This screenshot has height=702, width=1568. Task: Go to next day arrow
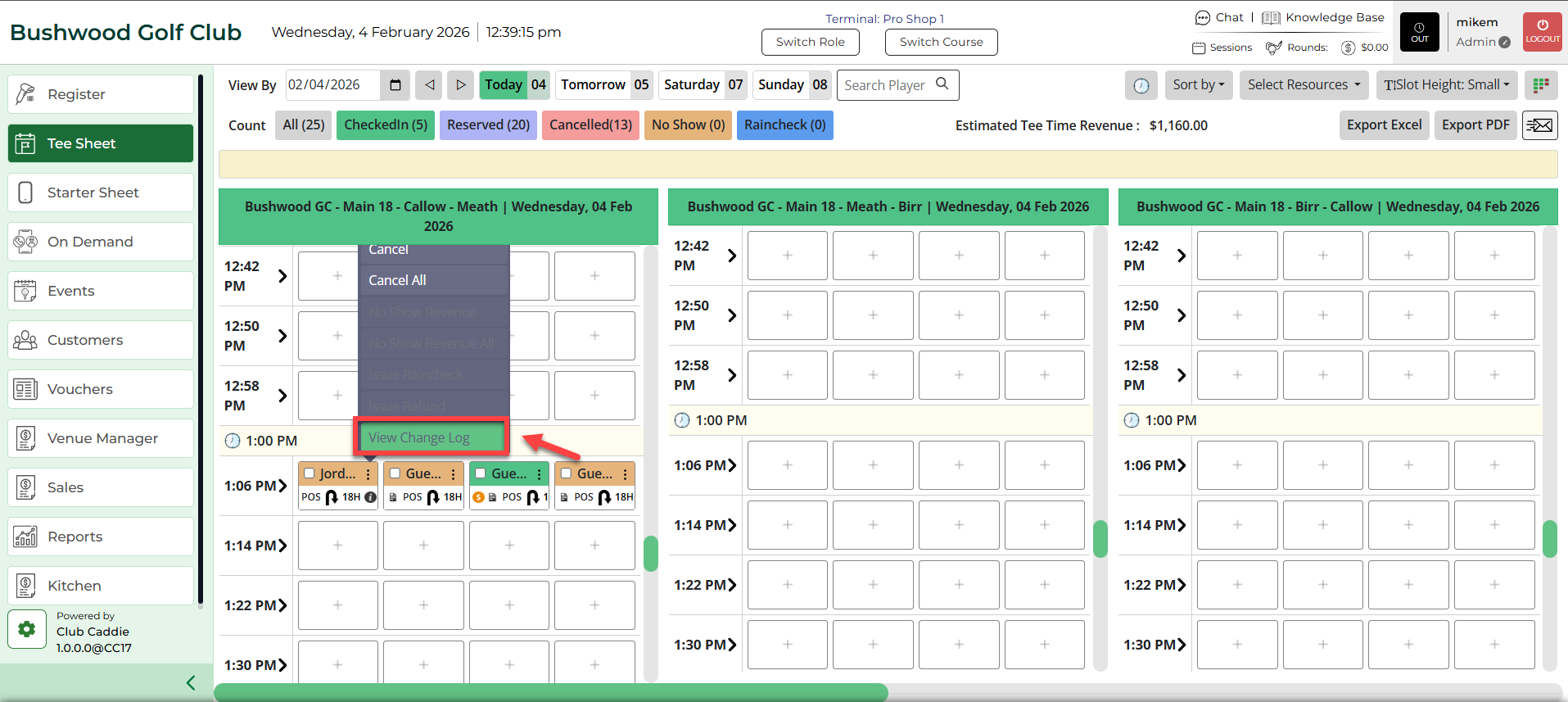click(x=461, y=85)
